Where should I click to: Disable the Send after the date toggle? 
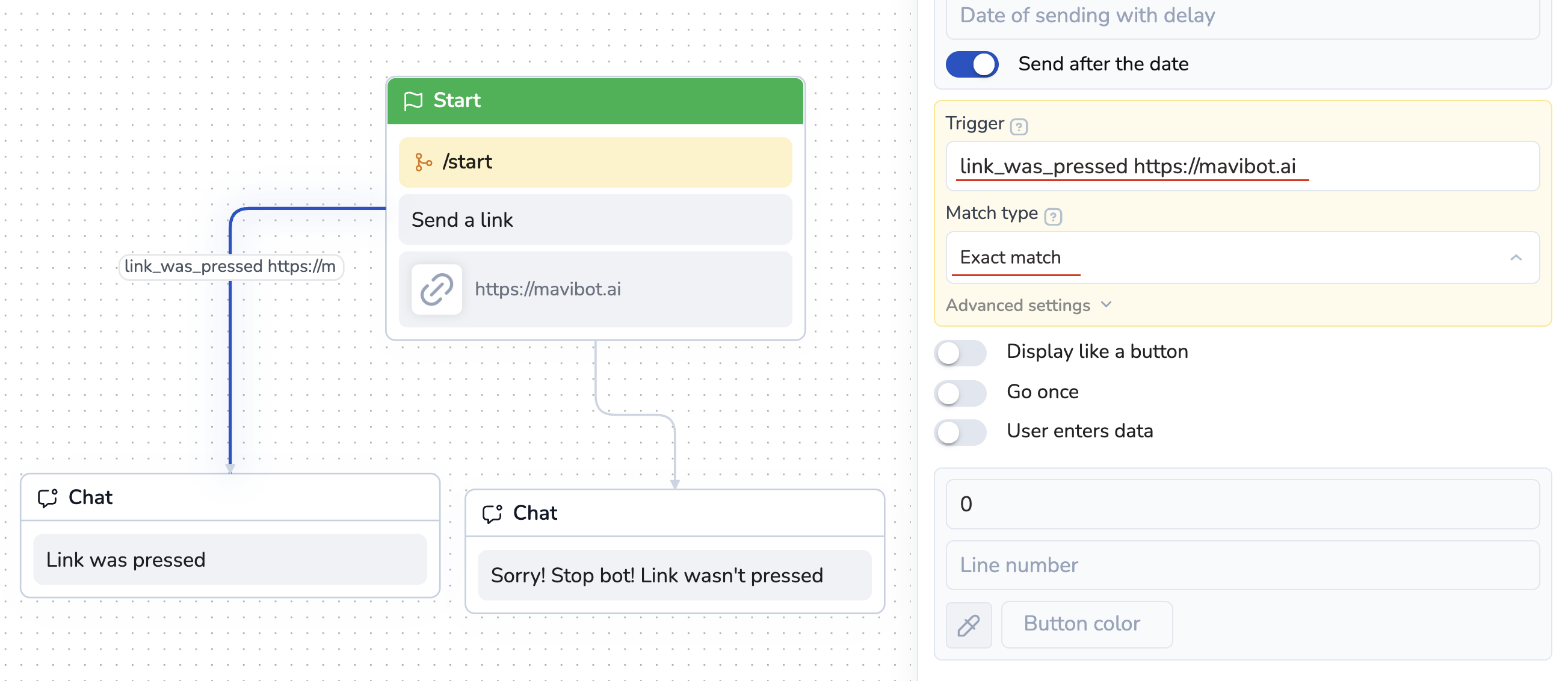(972, 64)
